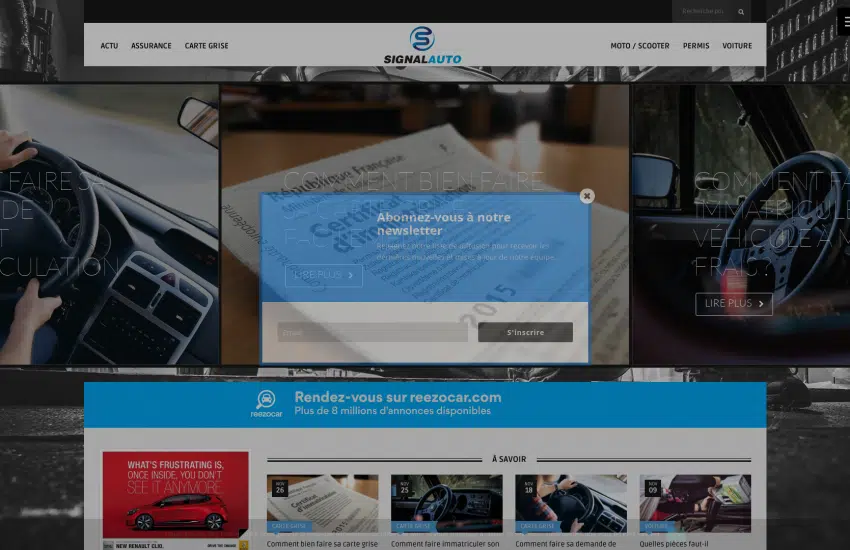This screenshot has height=550, width=850.
Task: Open 'Comment faire immatriculer son' article link
Action: (x=445, y=543)
